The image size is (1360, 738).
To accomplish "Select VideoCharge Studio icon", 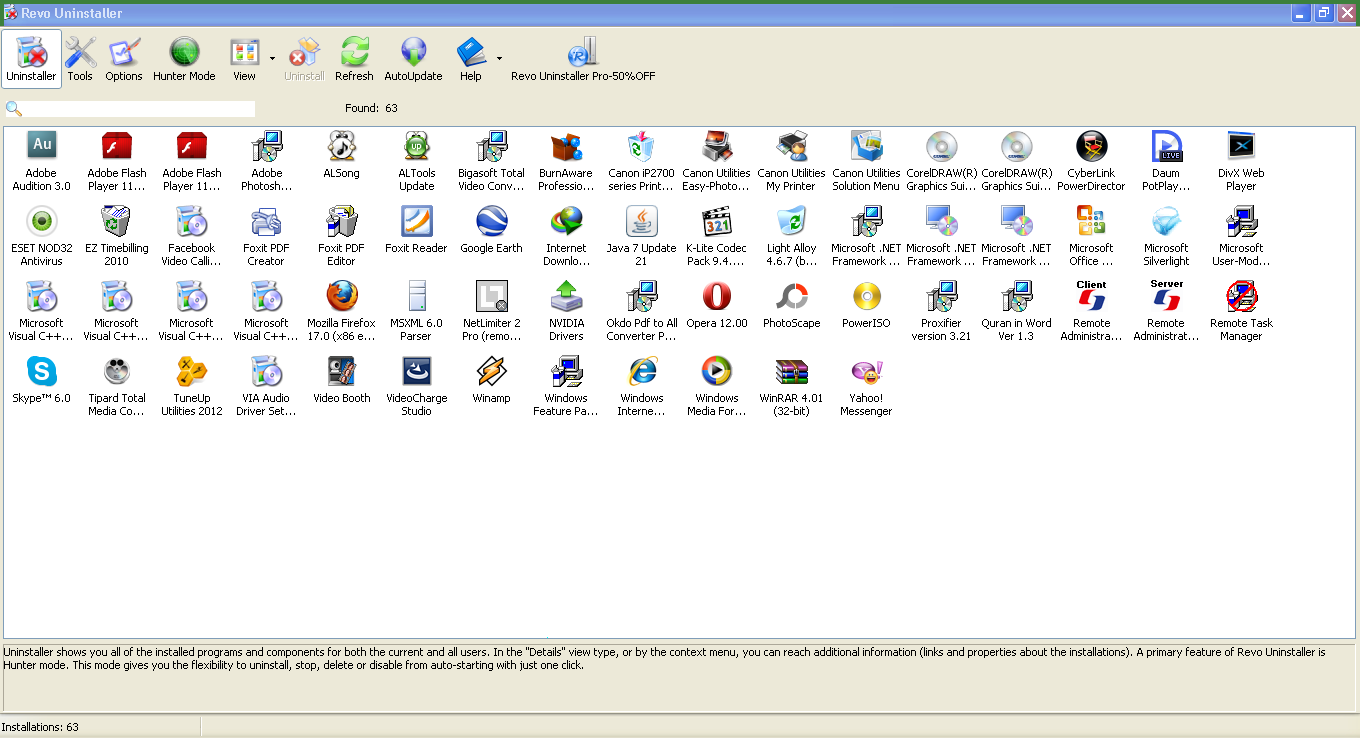I will 417,370.
